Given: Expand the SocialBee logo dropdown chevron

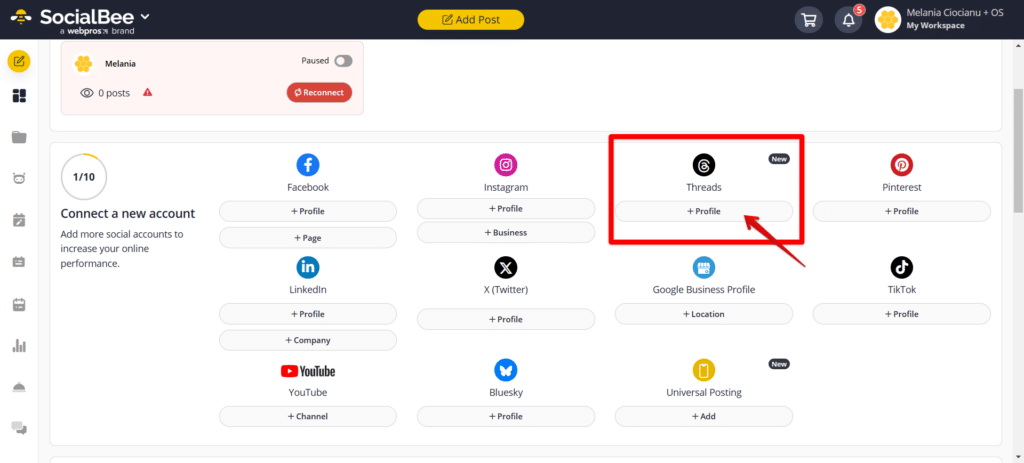Looking at the screenshot, I should pyautogui.click(x=145, y=16).
